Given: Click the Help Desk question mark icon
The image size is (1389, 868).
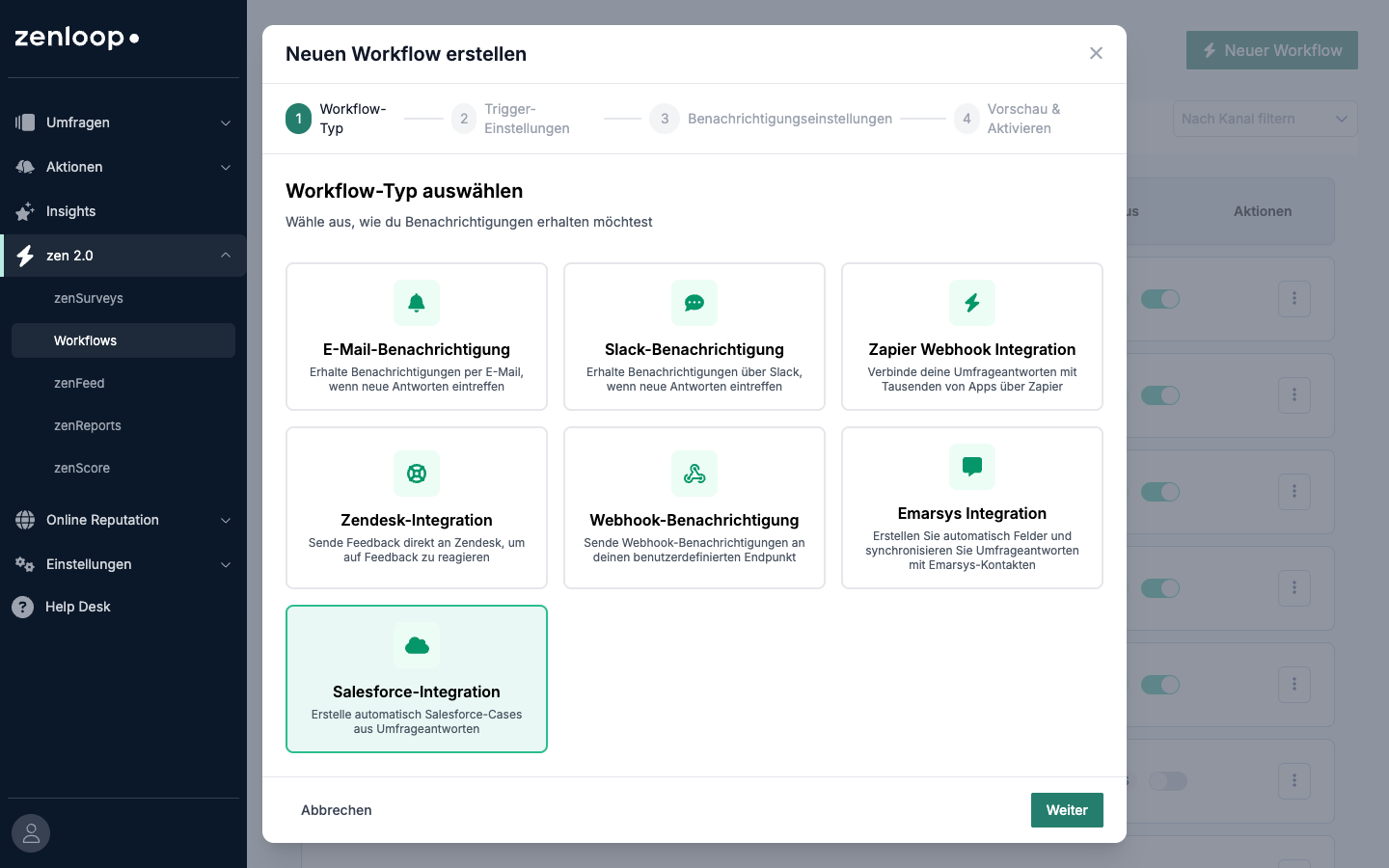Looking at the screenshot, I should (22, 607).
